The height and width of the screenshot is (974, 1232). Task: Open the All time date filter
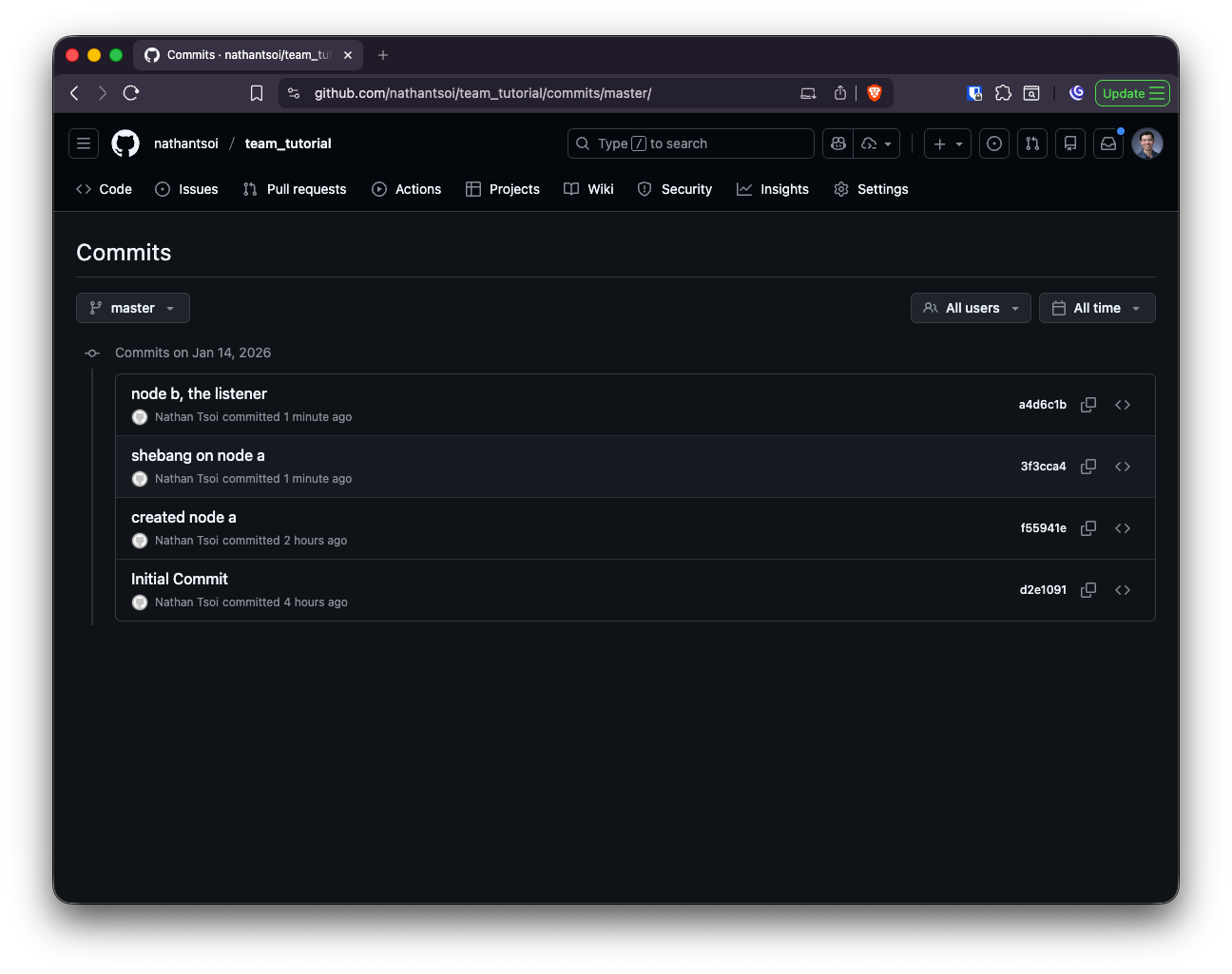[x=1097, y=308]
